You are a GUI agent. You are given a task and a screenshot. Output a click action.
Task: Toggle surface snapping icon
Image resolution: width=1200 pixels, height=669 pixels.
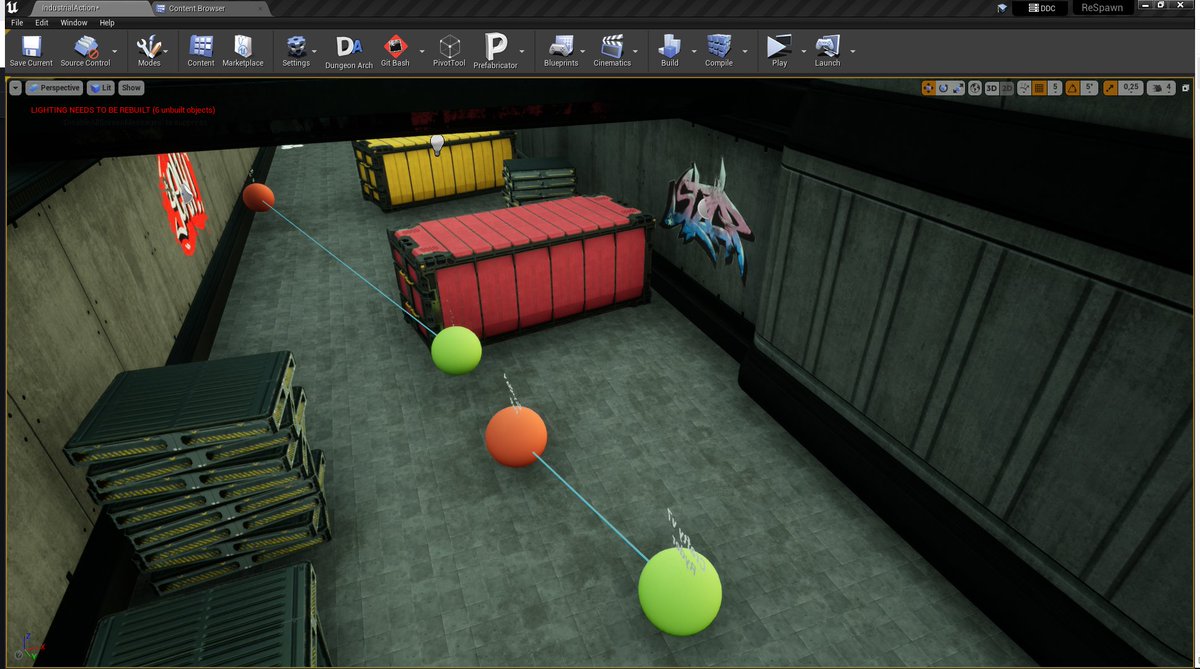tap(1024, 88)
